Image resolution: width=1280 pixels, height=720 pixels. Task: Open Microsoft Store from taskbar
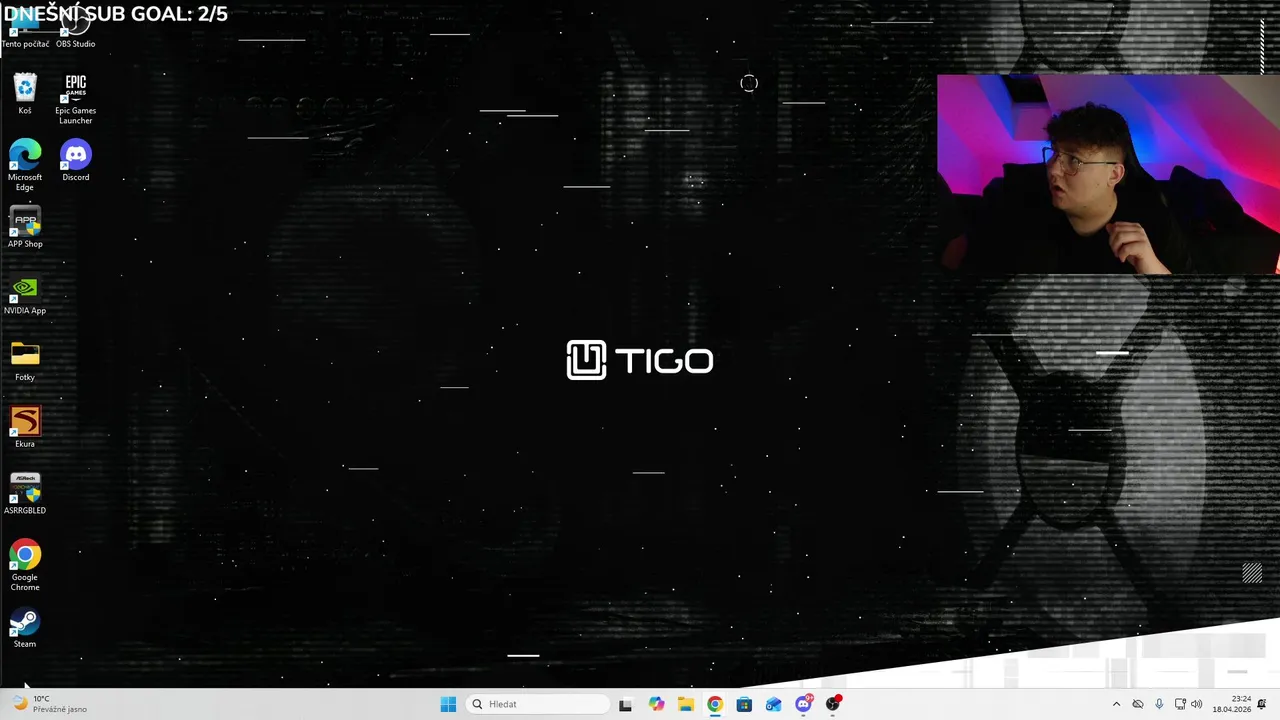[744, 704]
